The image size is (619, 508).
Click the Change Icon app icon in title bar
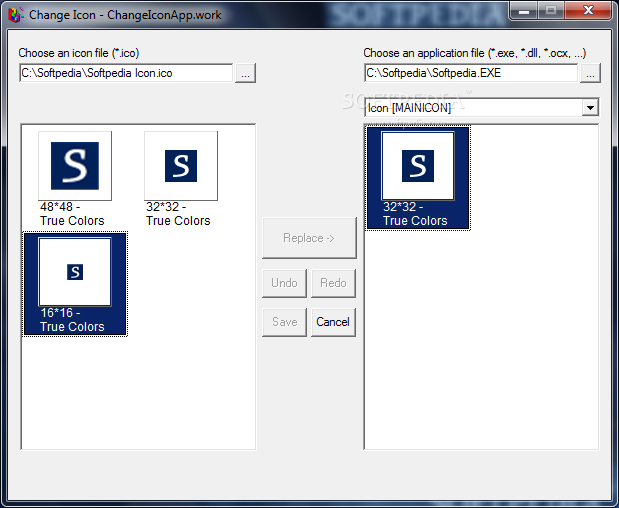point(16,15)
